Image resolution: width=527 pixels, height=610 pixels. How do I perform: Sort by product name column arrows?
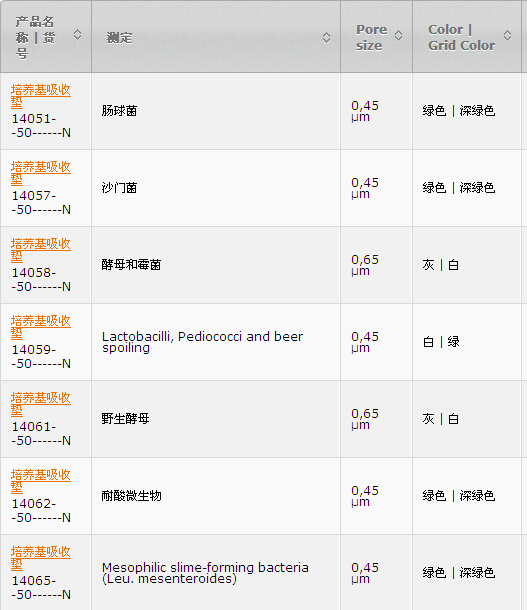click(x=77, y=35)
